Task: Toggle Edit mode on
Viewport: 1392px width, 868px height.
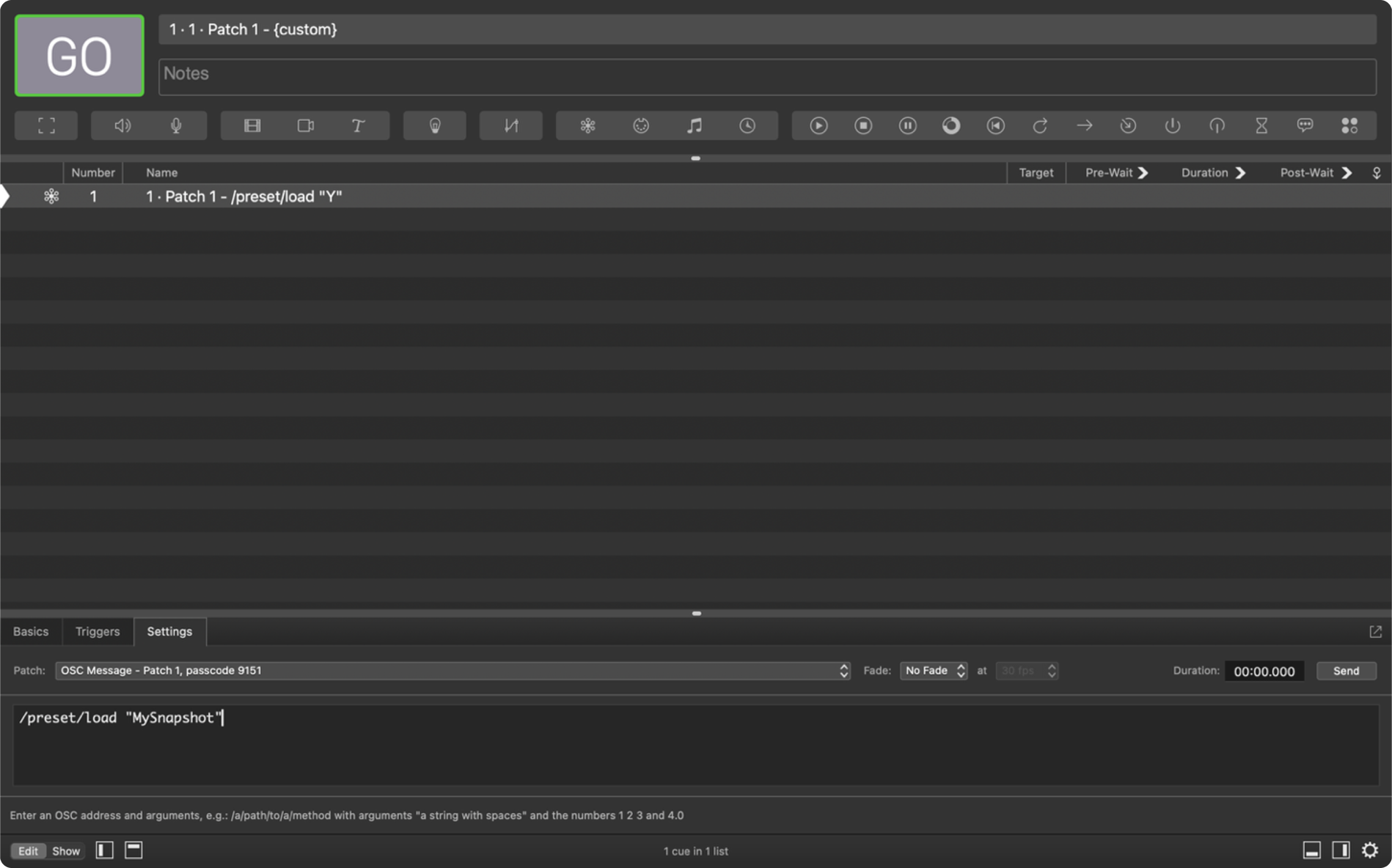Action: pyautogui.click(x=29, y=851)
